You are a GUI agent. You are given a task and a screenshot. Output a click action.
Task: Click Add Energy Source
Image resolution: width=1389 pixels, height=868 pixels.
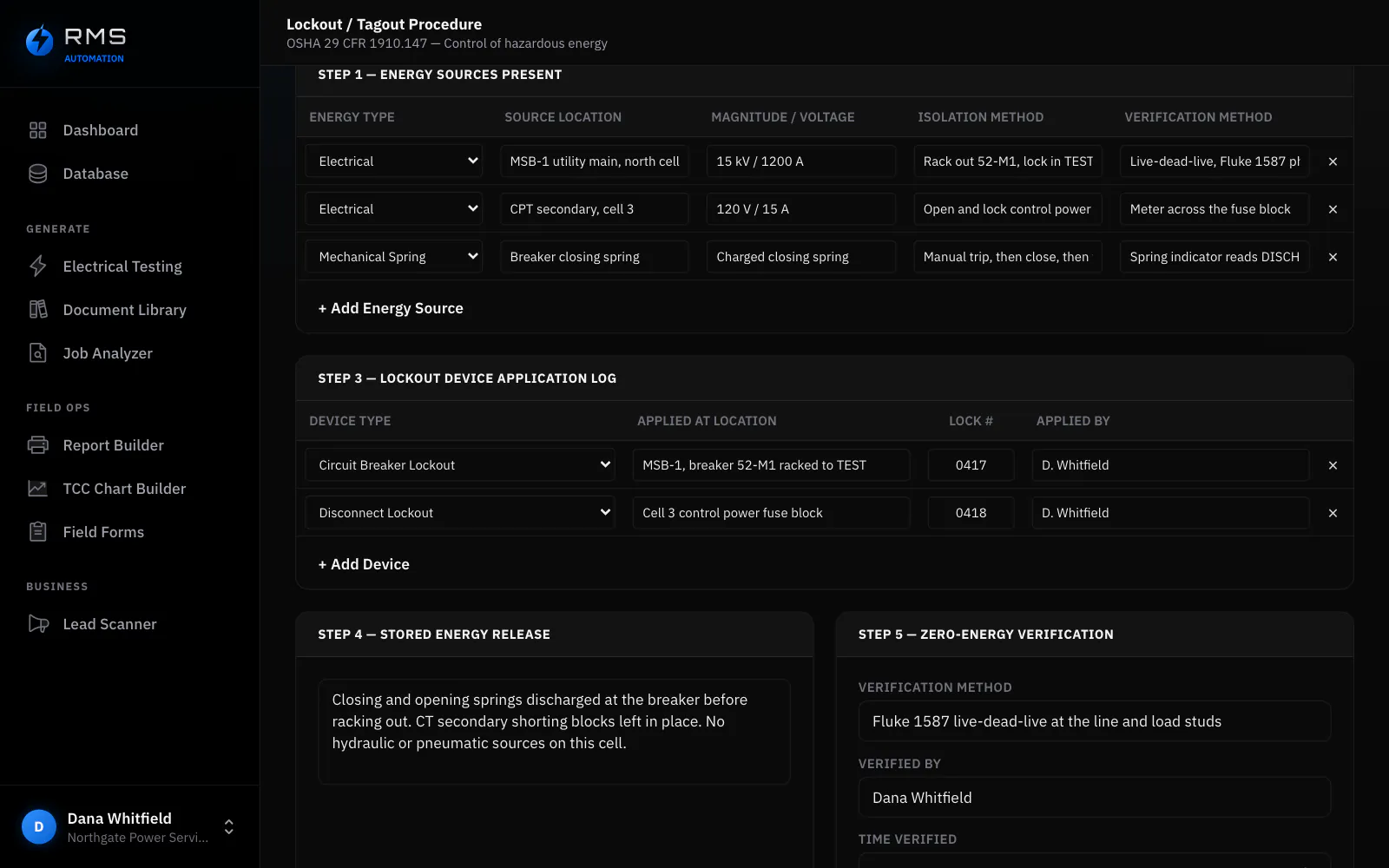(x=391, y=308)
